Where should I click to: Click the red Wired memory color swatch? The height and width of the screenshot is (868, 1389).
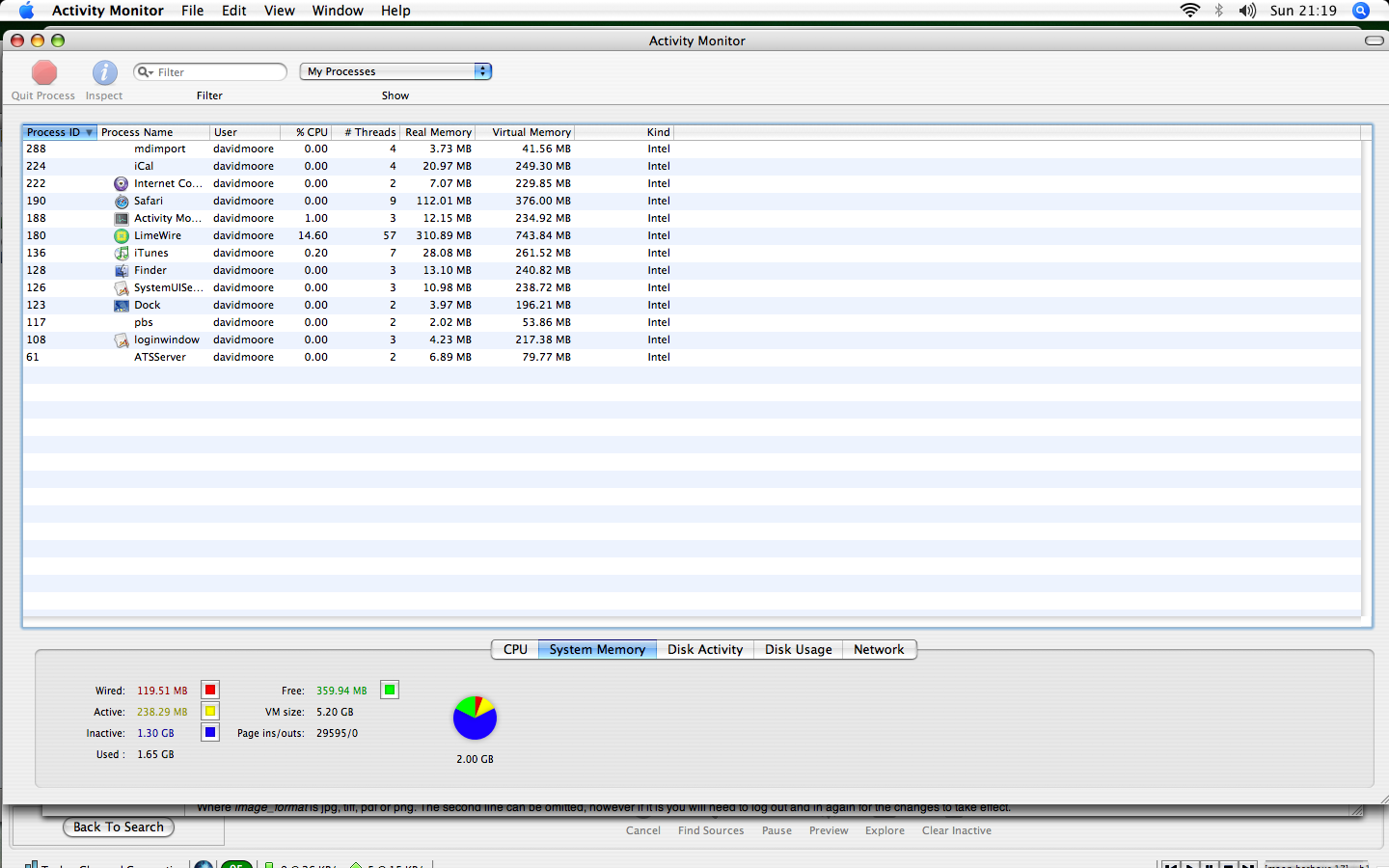pyautogui.click(x=210, y=690)
